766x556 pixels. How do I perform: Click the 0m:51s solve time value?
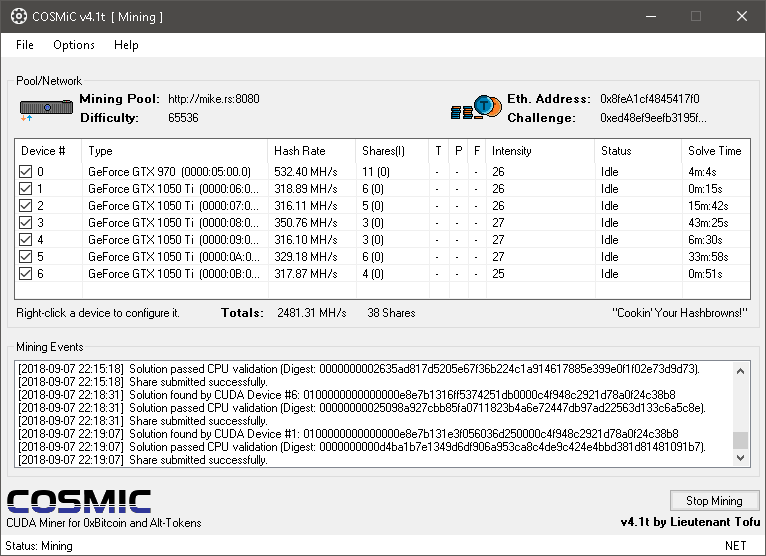(705, 274)
